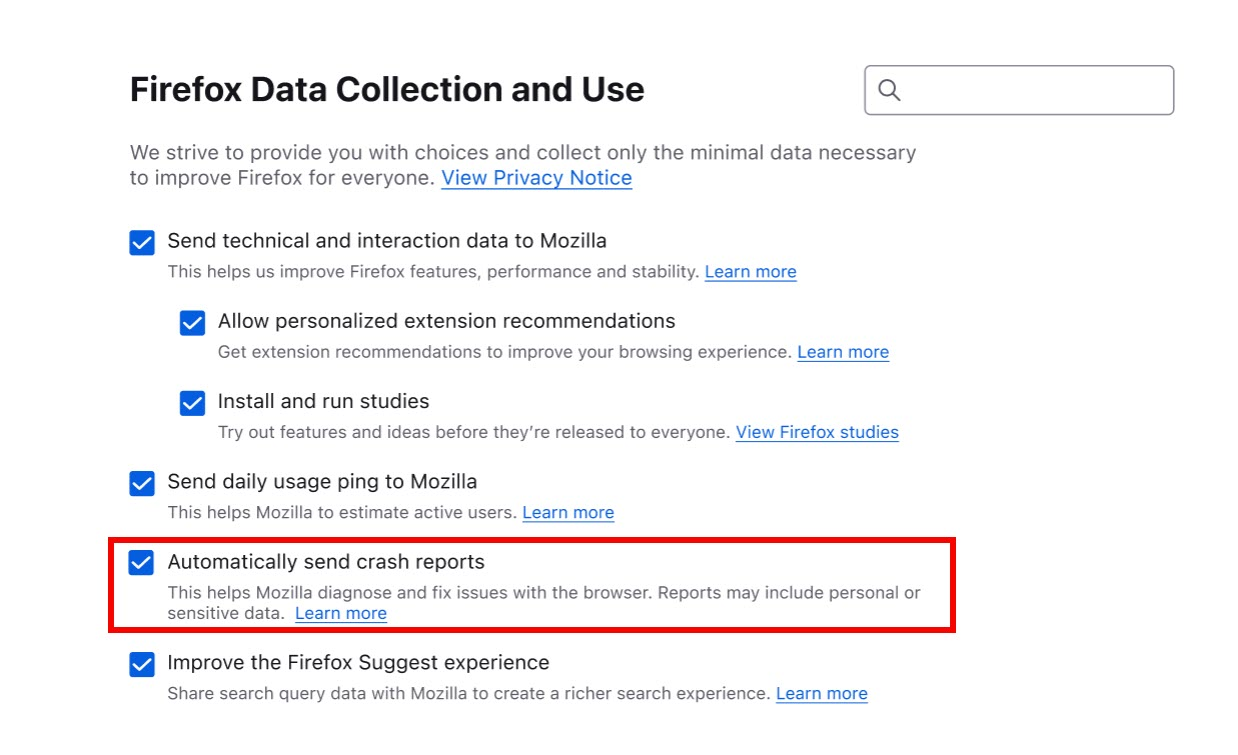Toggle Improve the Firefox Suggest experience
This screenshot has height=755, width=1238.
(141, 663)
